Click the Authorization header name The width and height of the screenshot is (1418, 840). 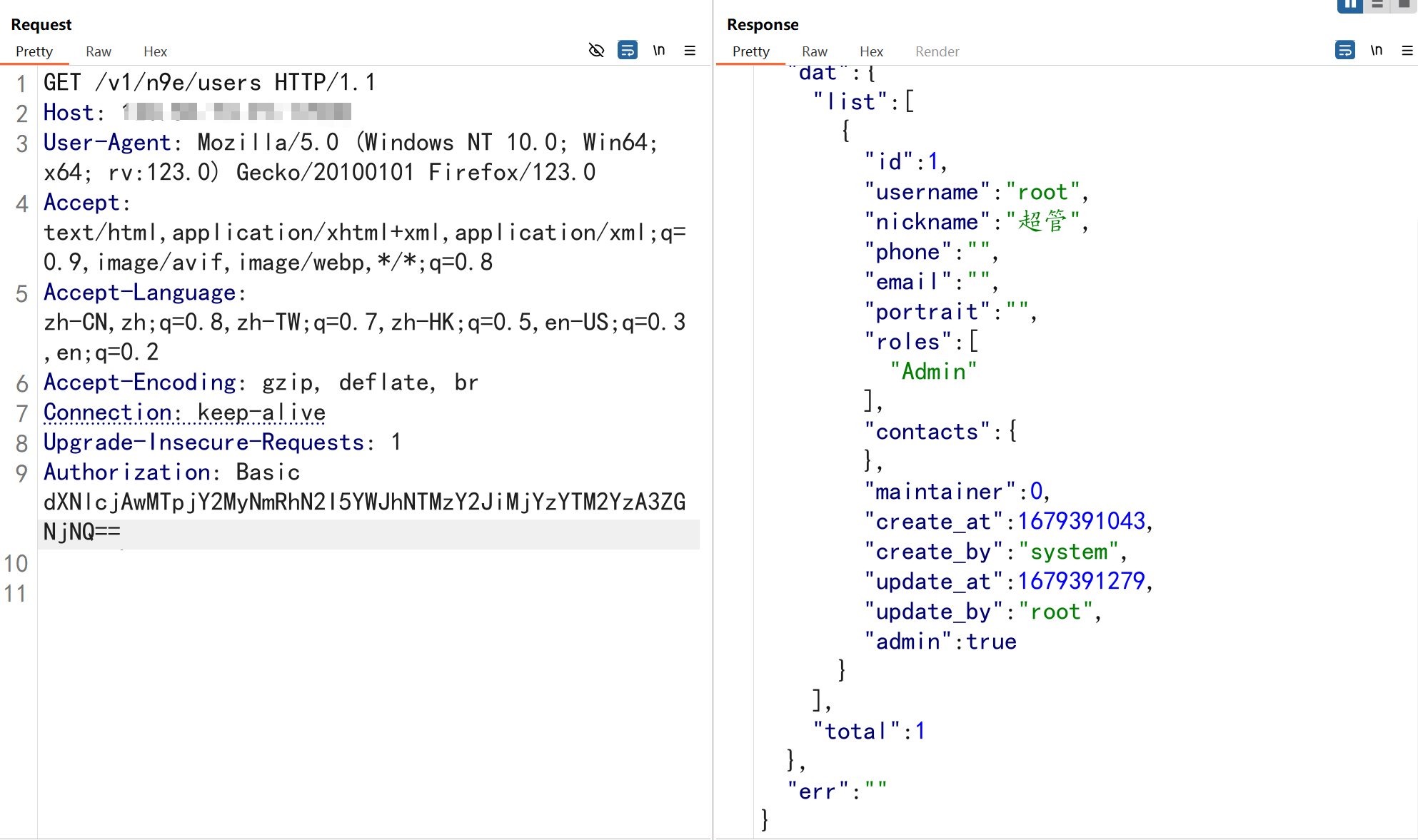tap(127, 472)
